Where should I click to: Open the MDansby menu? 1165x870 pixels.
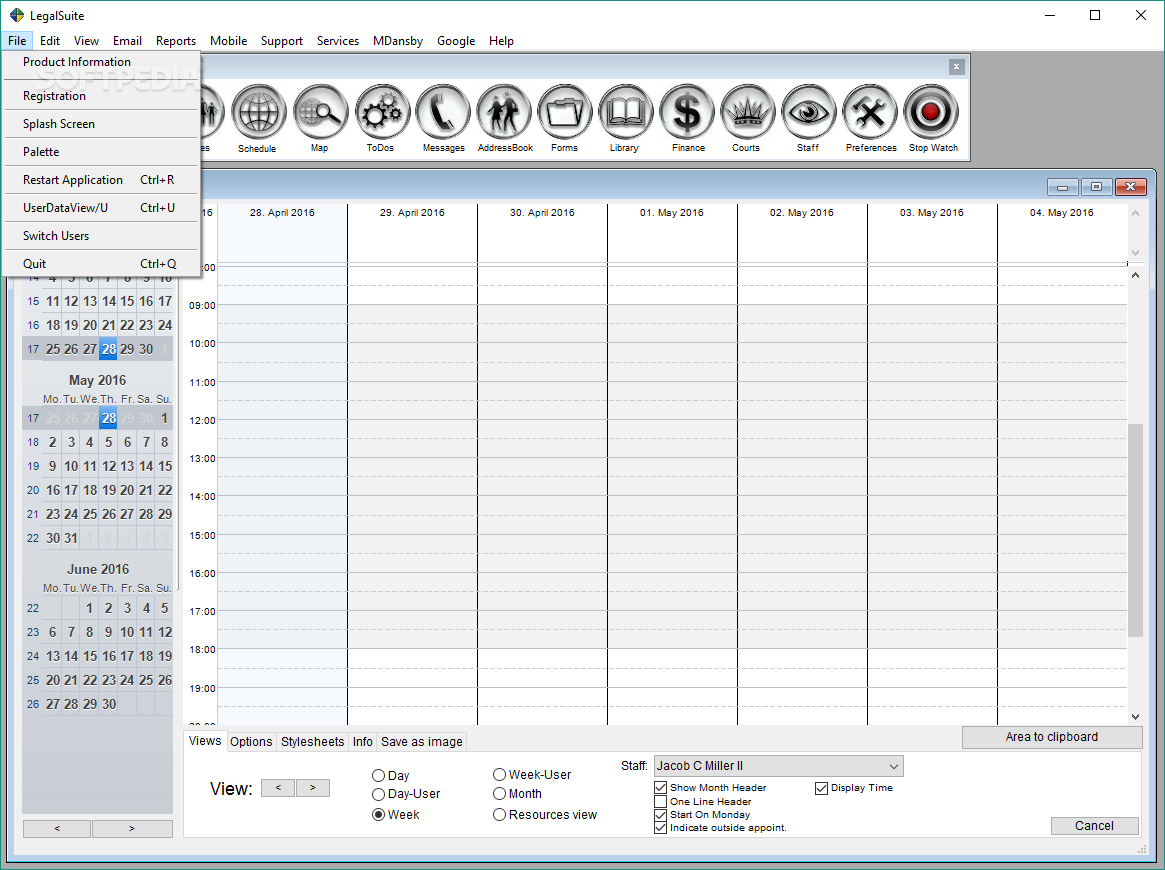pos(397,41)
